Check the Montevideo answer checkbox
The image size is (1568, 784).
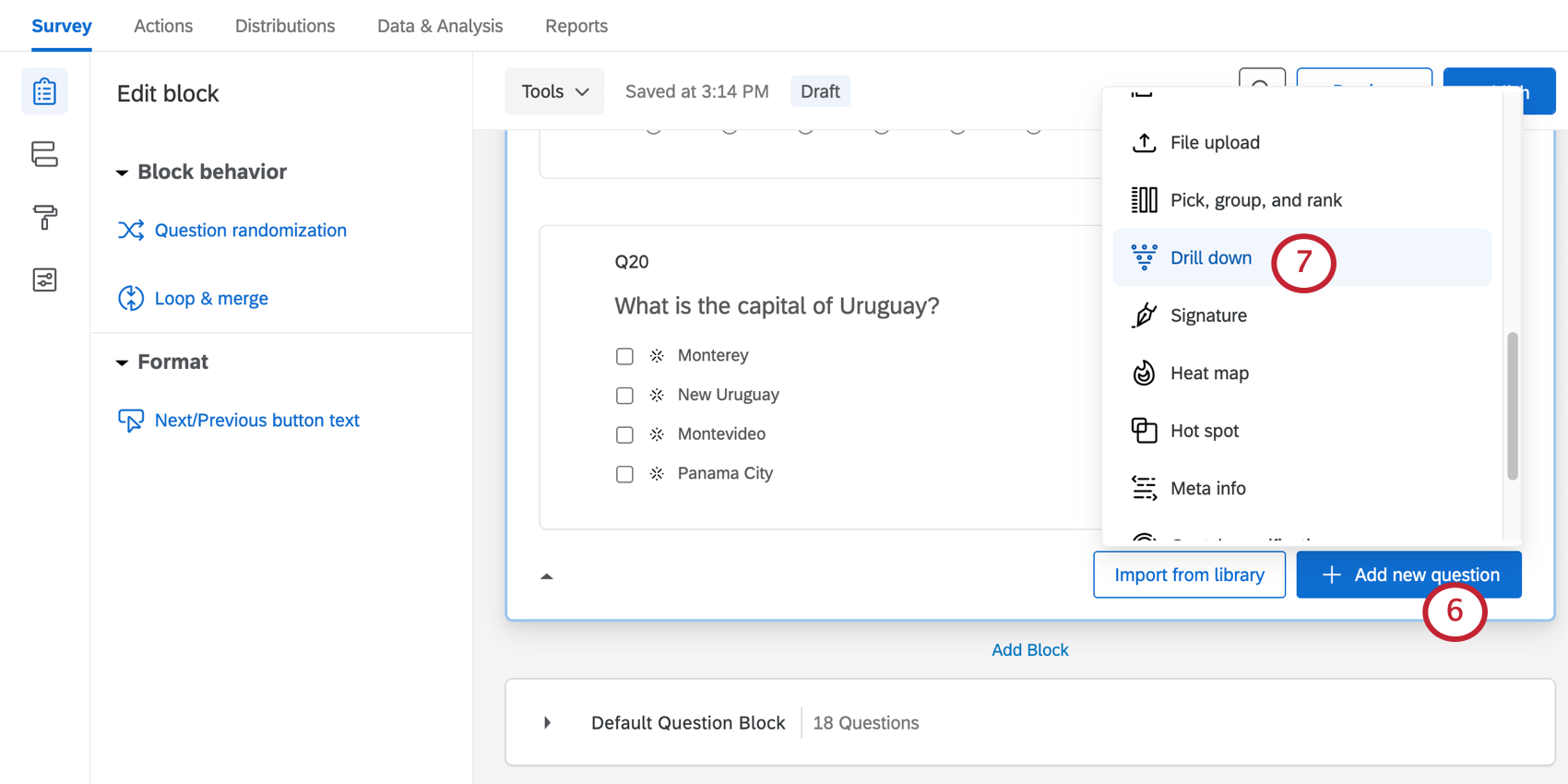624,434
